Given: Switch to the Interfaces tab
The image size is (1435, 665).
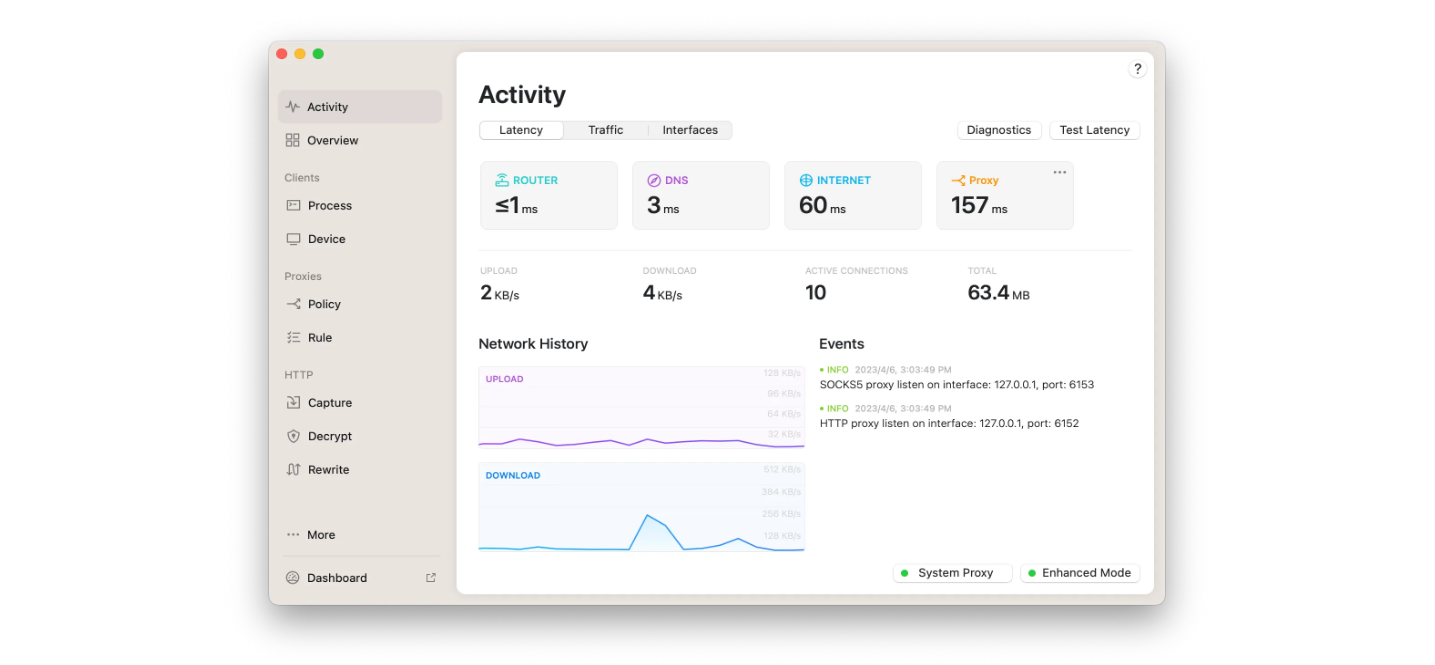Looking at the screenshot, I should (690, 130).
